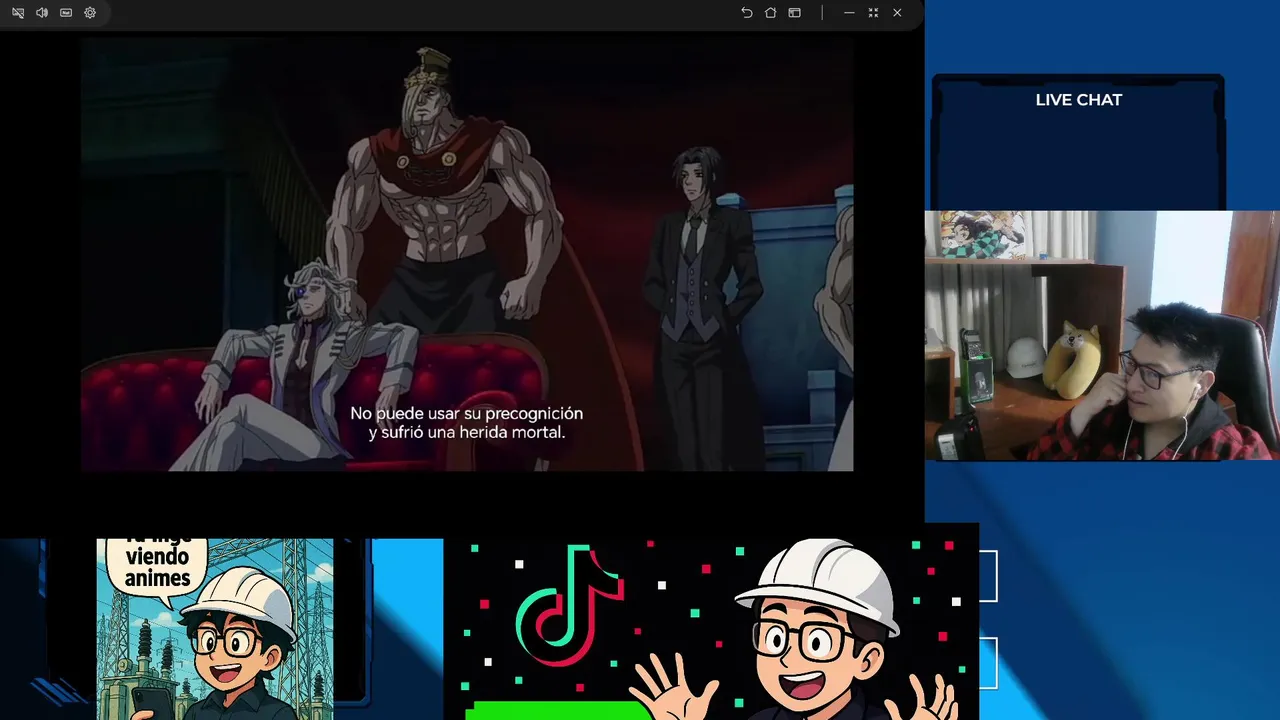Toggle fullscreen with the four-arrows icon

point(873,13)
